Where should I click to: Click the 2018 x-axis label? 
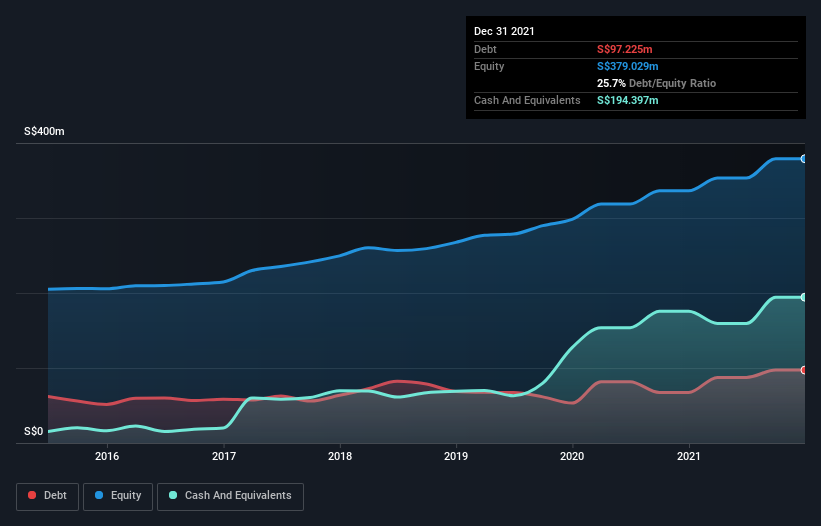pos(340,456)
